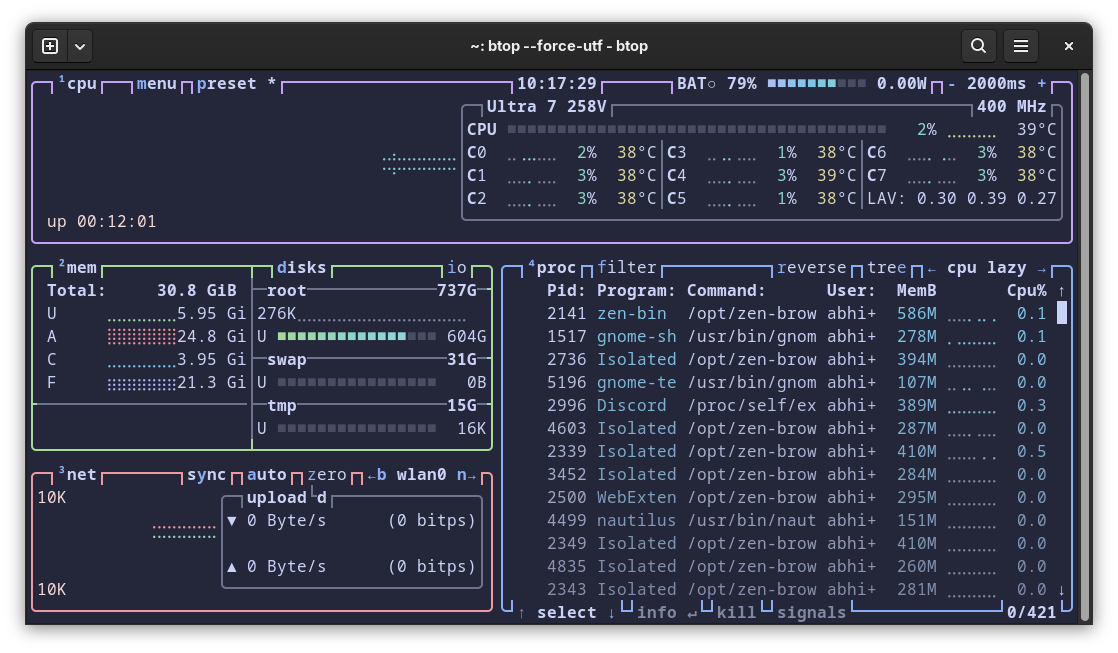This screenshot has height=653, width=1118.
Task: Open signals for the selected process
Action: click(x=811, y=612)
